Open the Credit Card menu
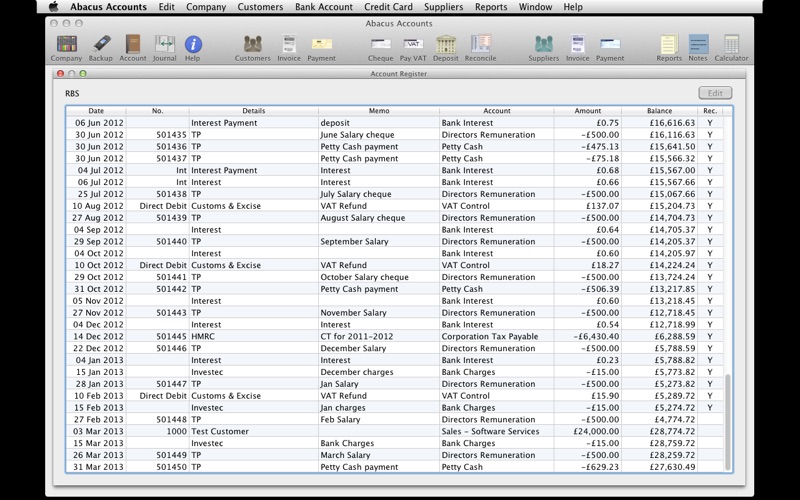Image resolution: width=800 pixels, height=500 pixels. tap(388, 7)
